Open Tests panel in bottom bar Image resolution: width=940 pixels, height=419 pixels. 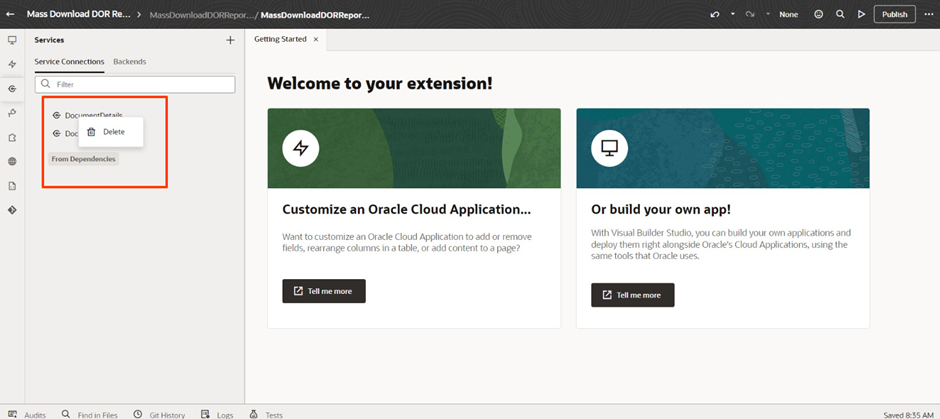click(266, 415)
